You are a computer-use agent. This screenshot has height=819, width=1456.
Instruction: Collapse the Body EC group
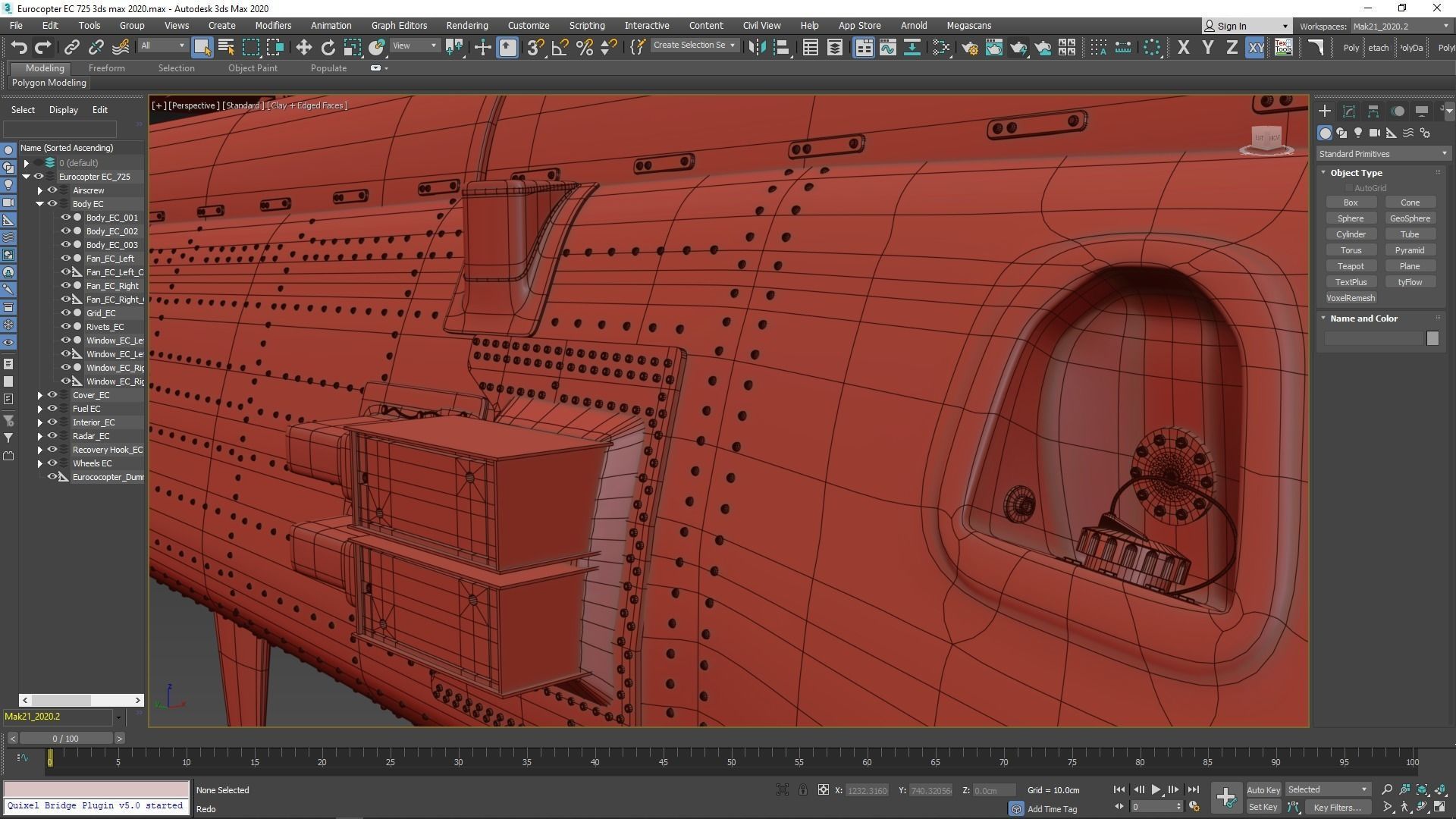click(40, 204)
